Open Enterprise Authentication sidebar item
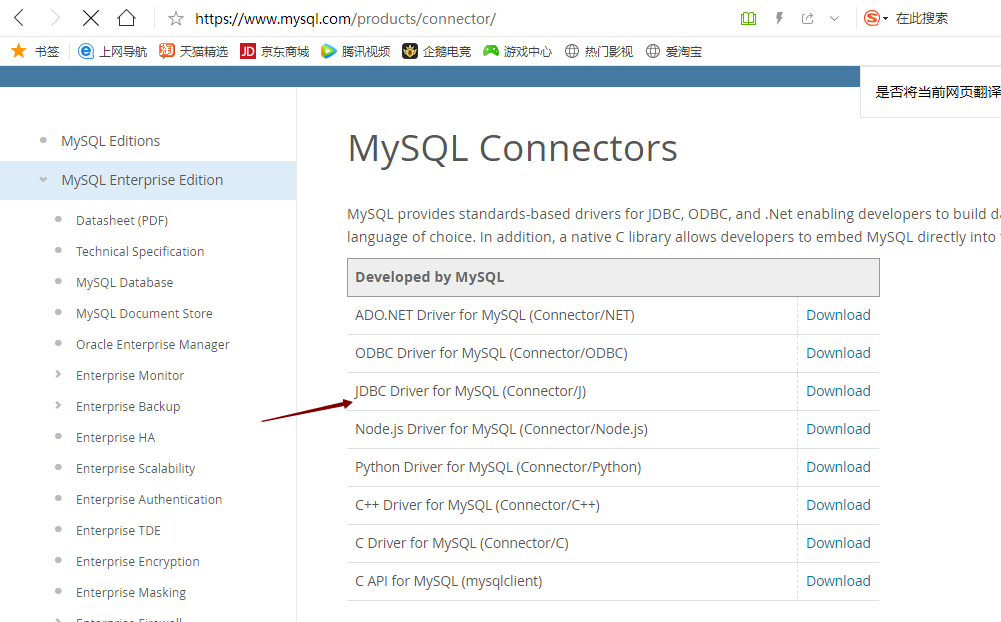 (x=149, y=499)
